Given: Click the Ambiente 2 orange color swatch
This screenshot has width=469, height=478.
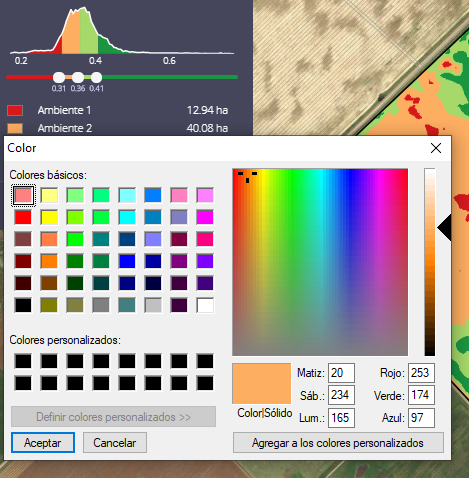Looking at the screenshot, I should tap(15, 128).
